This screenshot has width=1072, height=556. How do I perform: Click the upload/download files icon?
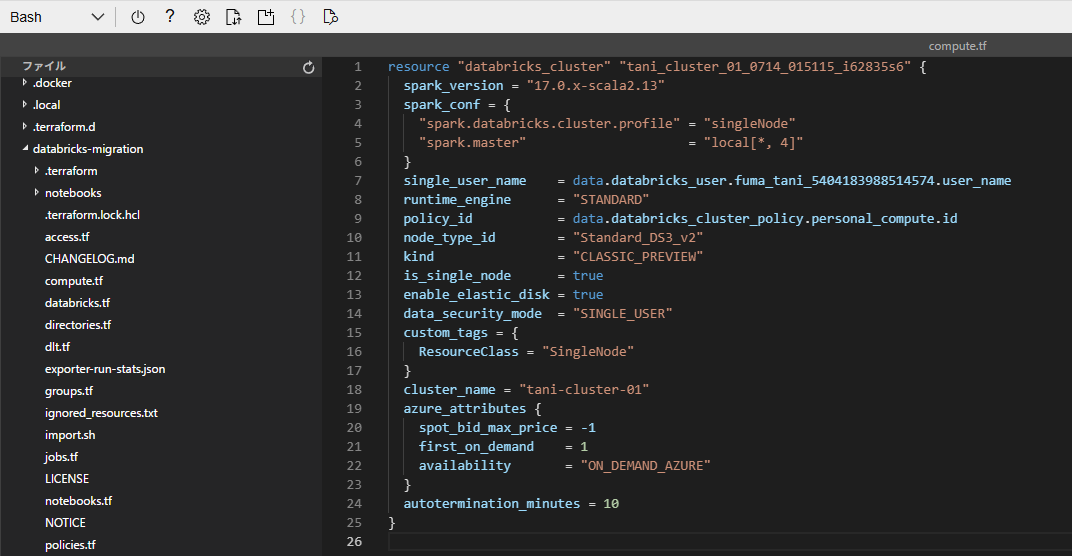234,17
